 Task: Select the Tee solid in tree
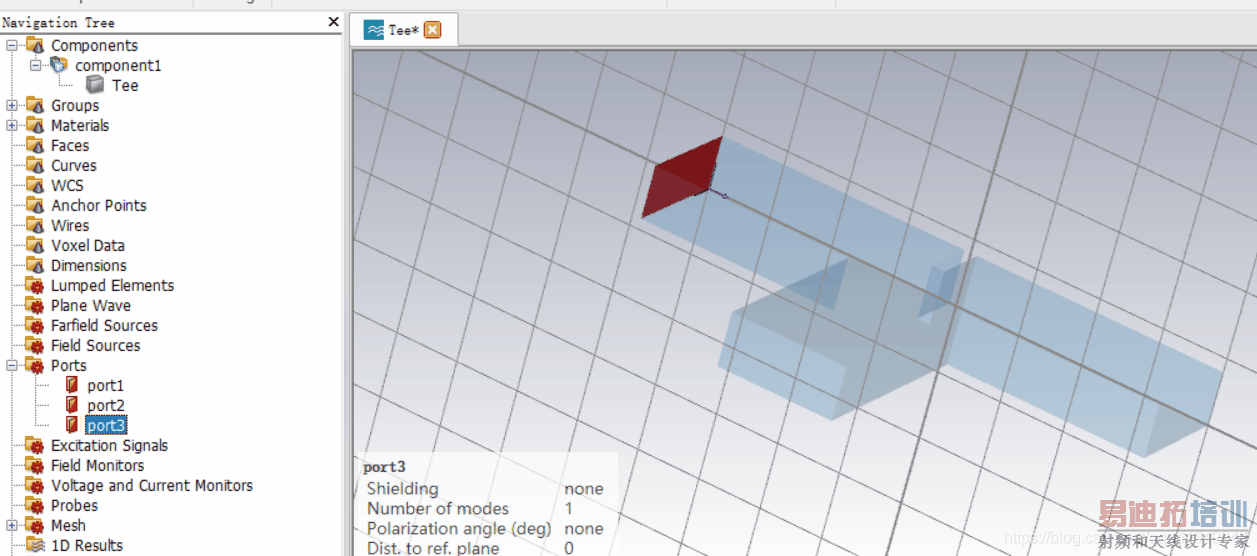pos(125,85)
